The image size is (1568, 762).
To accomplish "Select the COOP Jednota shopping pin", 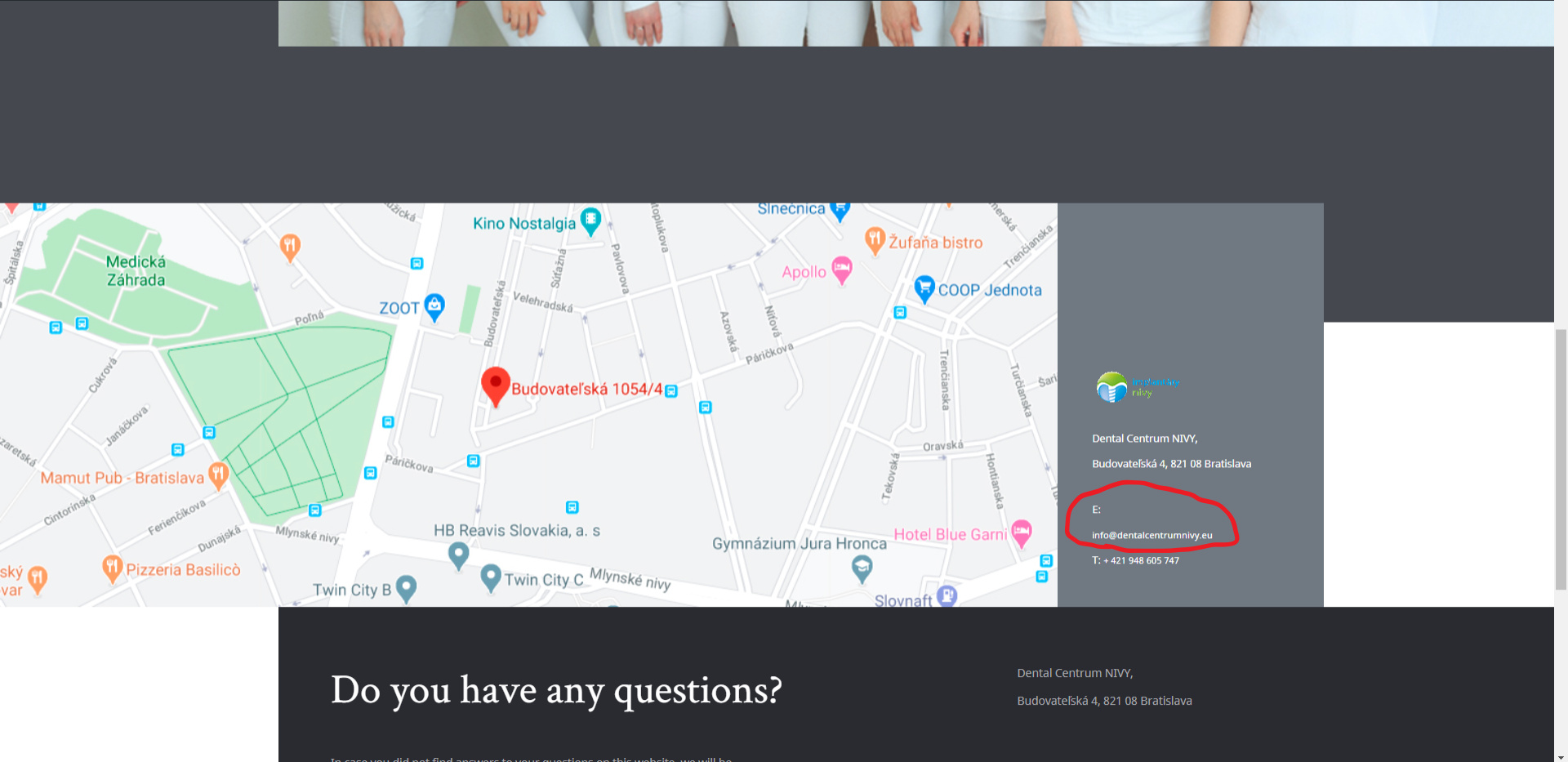I will [924, 288].
